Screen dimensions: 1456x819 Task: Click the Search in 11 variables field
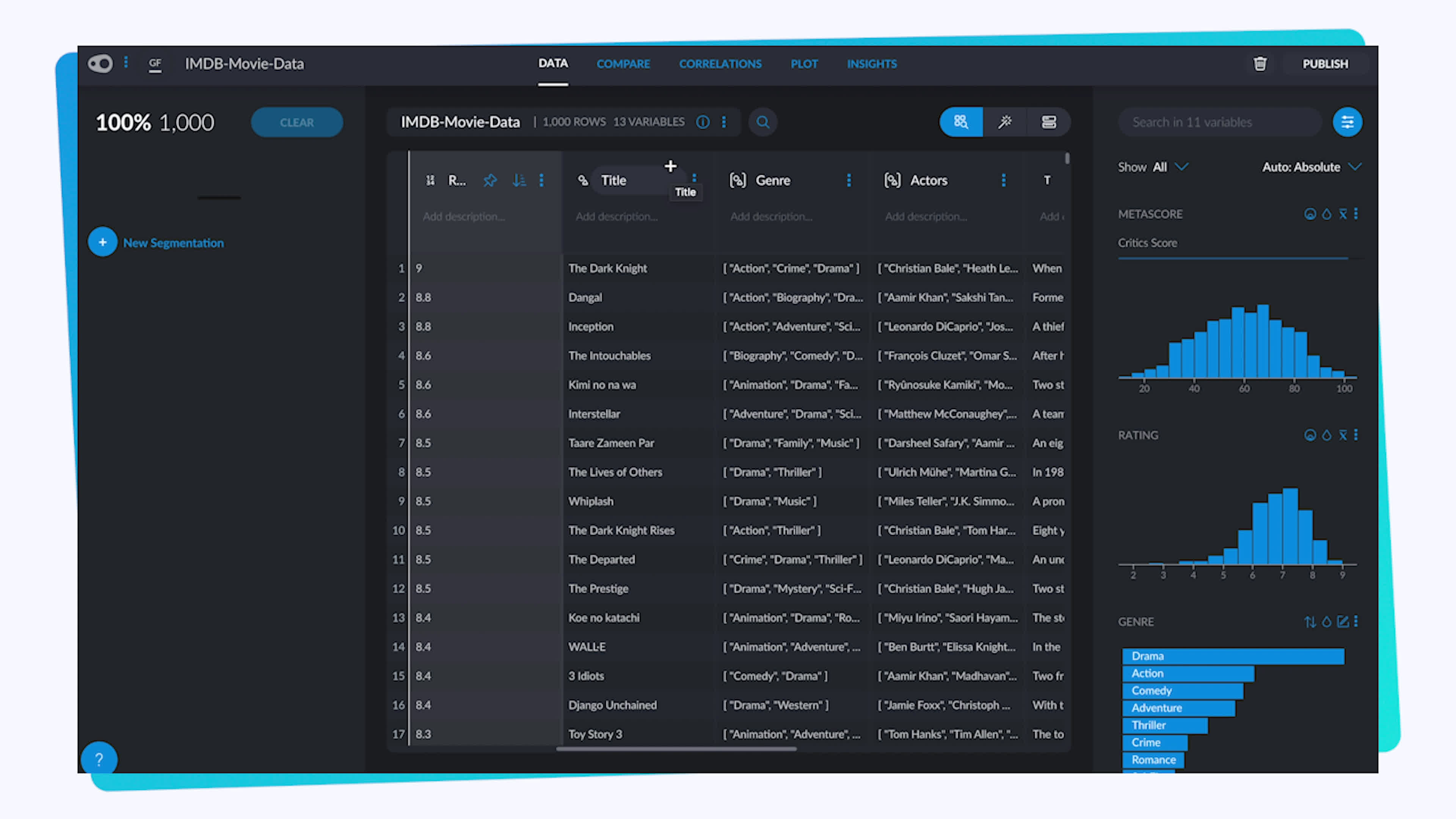(1219, 122)
